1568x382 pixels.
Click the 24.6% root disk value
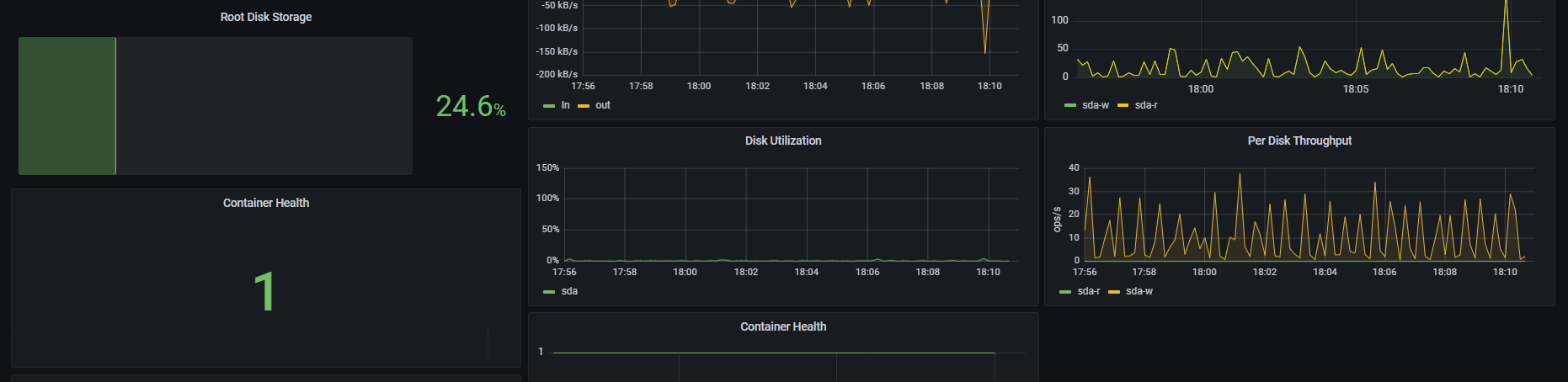point(470,106)
